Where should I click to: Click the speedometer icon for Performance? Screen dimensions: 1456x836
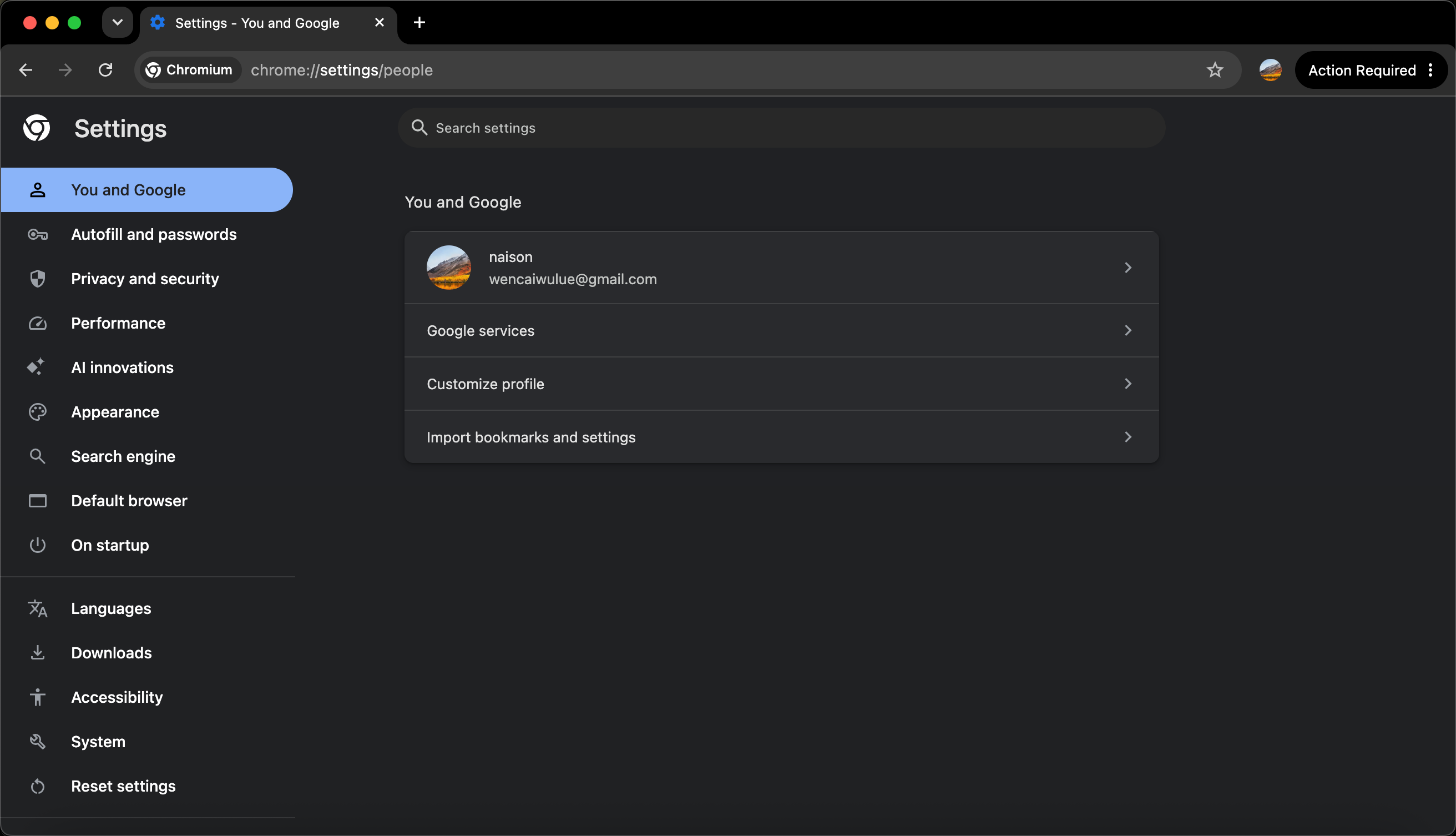click(x=38, y=323)
